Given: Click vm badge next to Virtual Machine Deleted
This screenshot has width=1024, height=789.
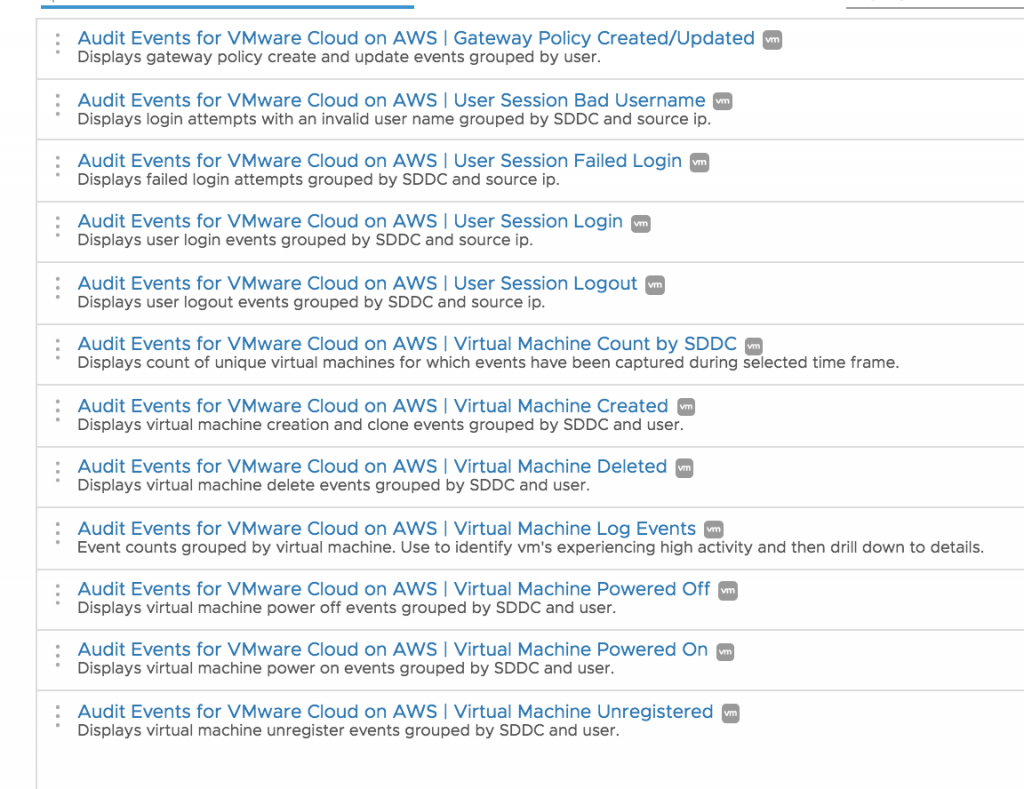Looking at the screenshot, I should point(684,468).
